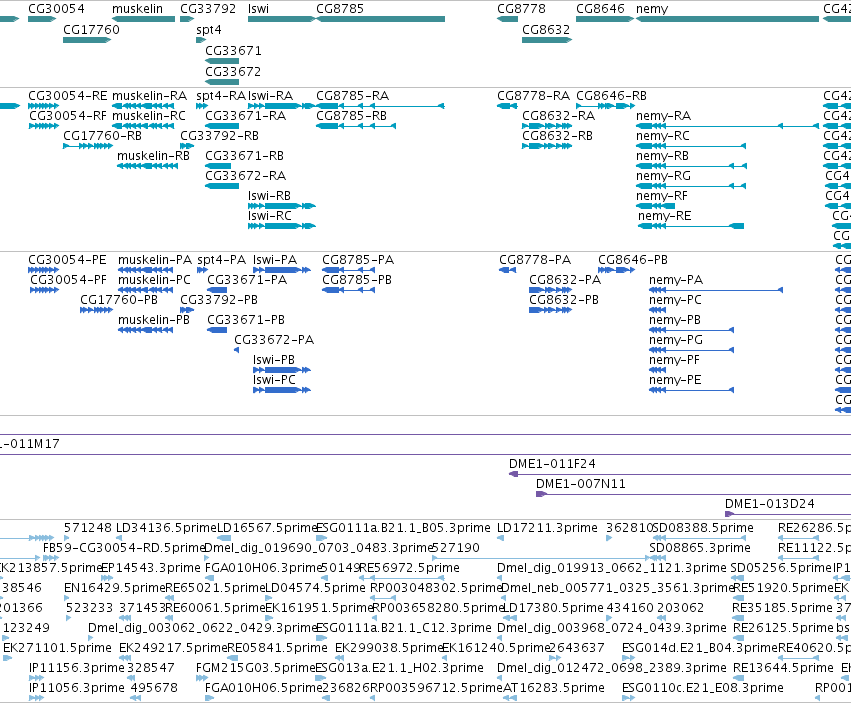851x703 pixels.
Task: Select EST FB59-CG30054-RD.5prime
Action: click(50, 558)
